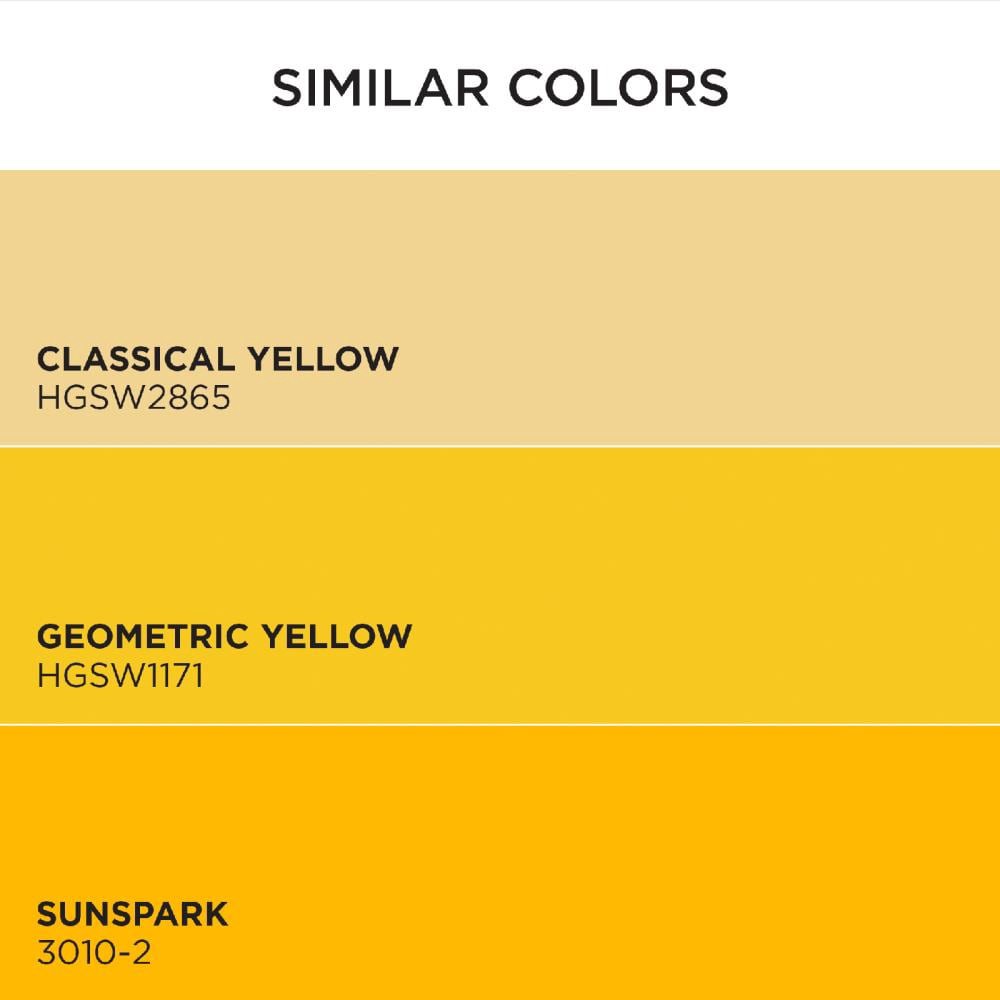The image size is (1000, 1000).
Task: Select the Classical Yellow color swatch
Action: [500, 307]
